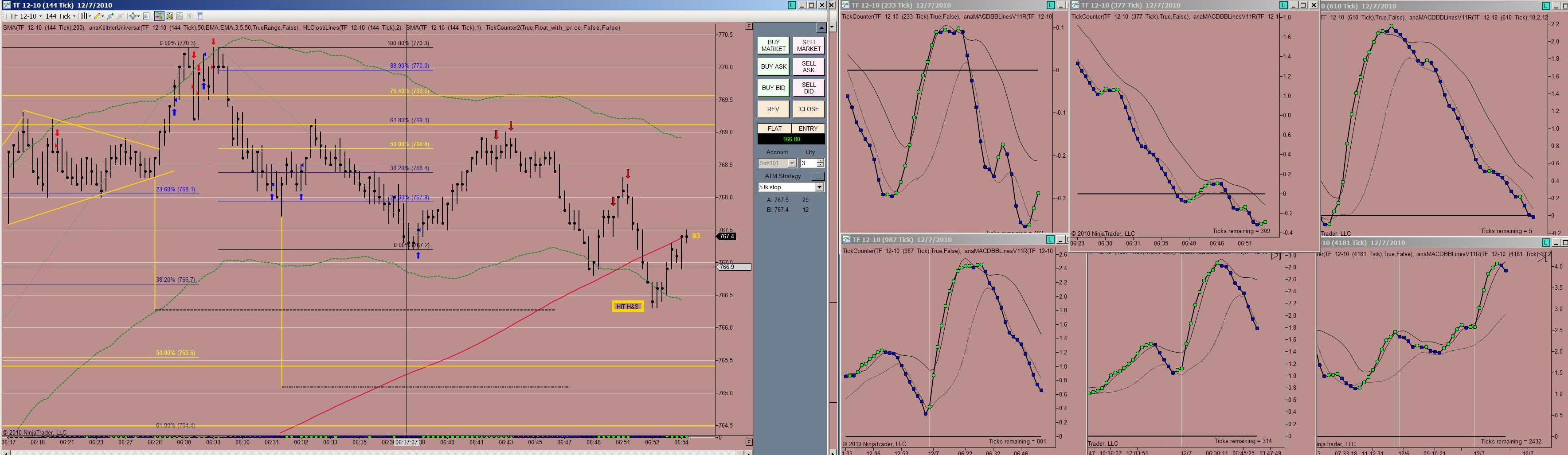This screenshot has width=1568, height=455.
Task: Click the grayed disconnect plug icon
Action: tap(121, 16)
